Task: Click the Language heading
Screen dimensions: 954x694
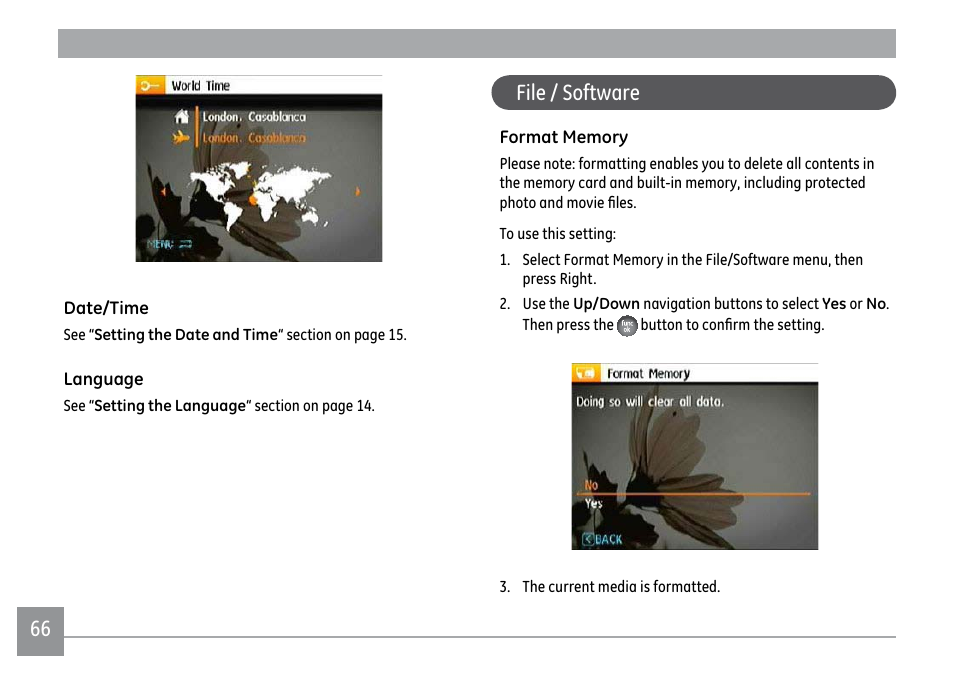Action: [103, 380]
